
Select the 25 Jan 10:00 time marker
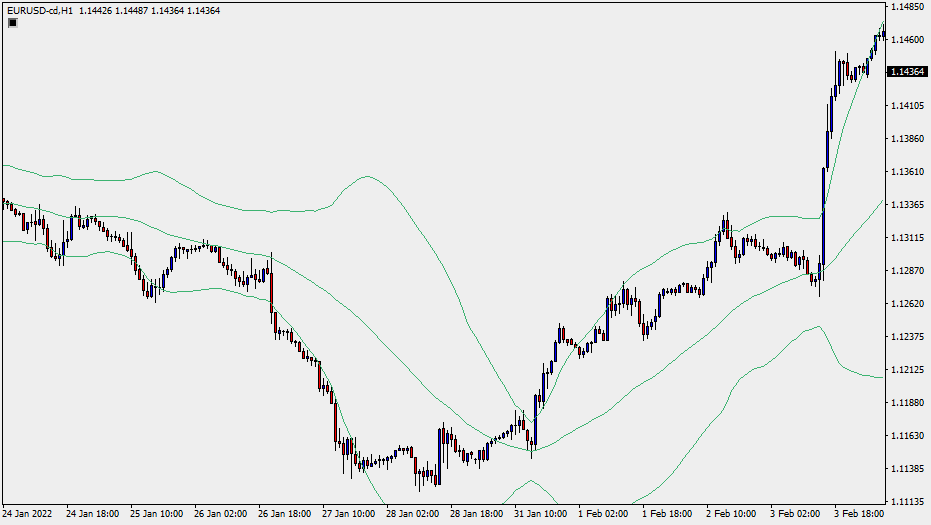(155, 514)
